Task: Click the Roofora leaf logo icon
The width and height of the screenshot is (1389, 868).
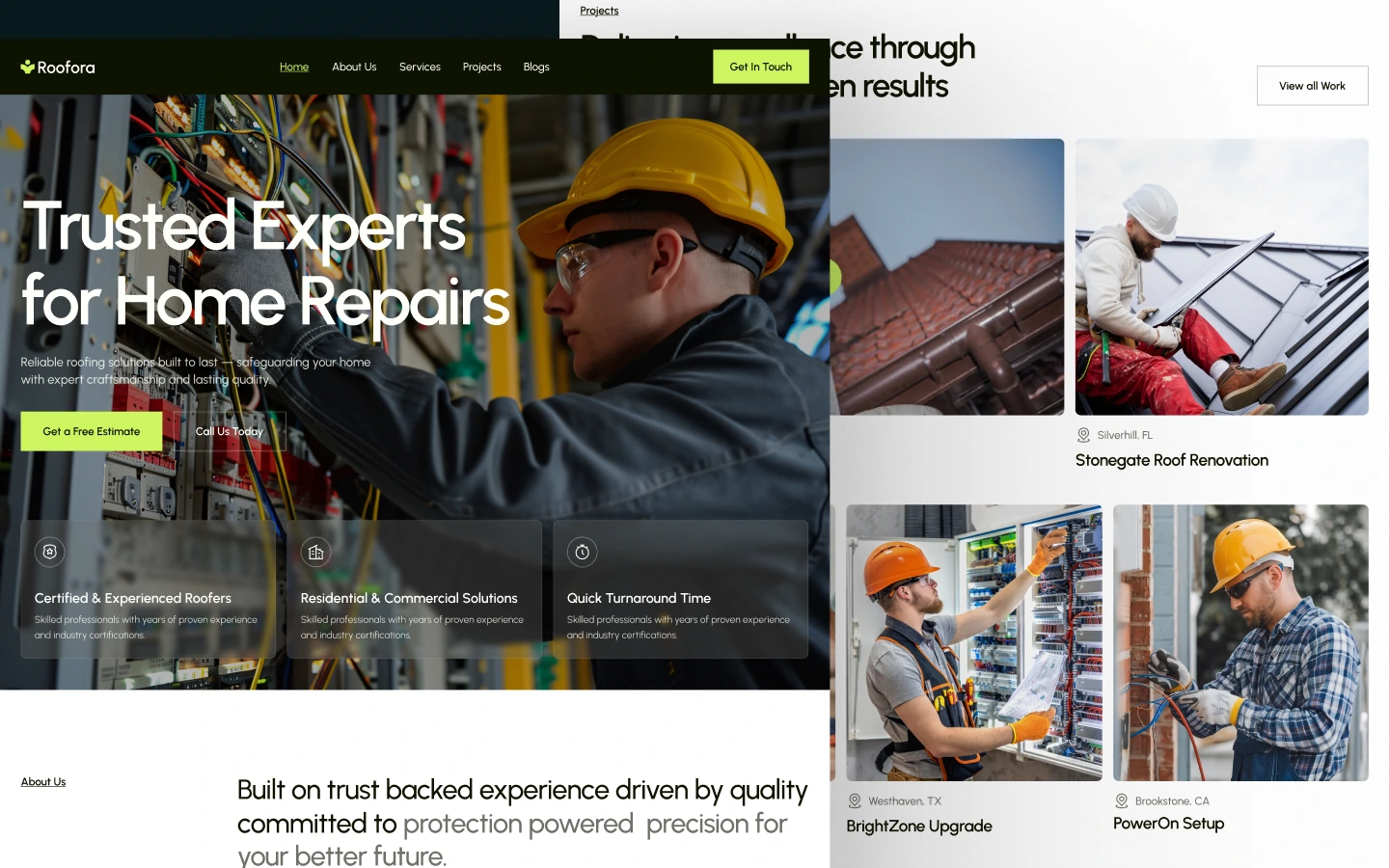Action: (x=28, y=67)
